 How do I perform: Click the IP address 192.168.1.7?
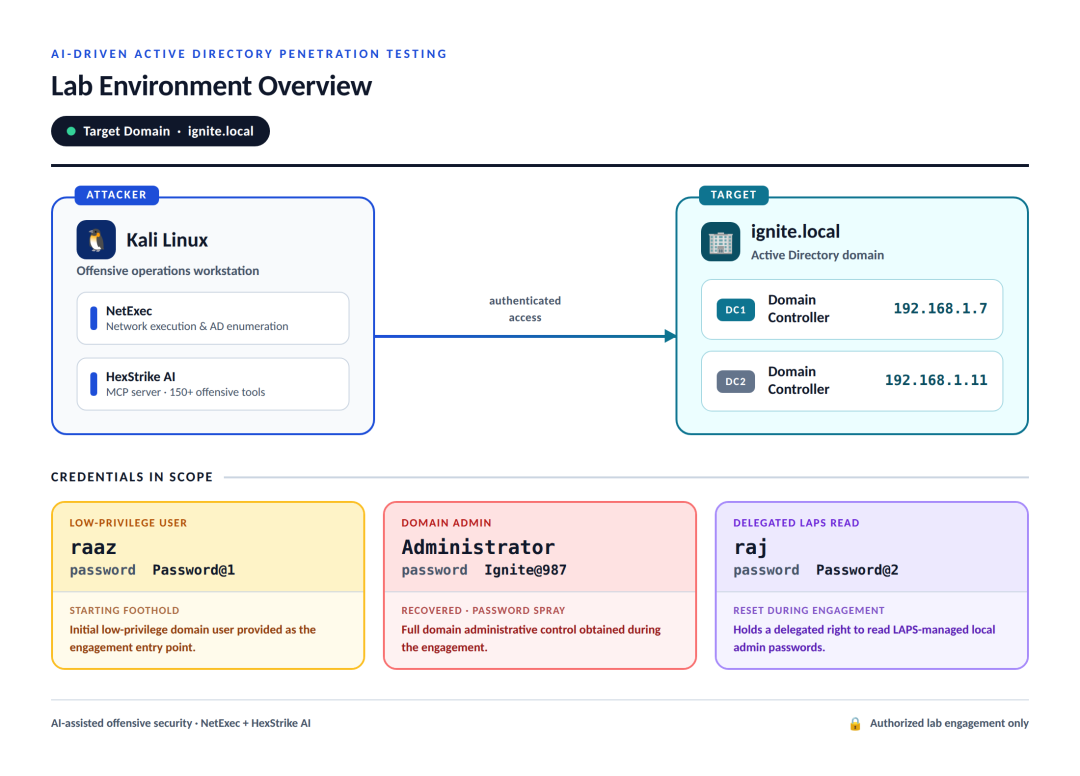pyautogui.click(x=940, y=308)
